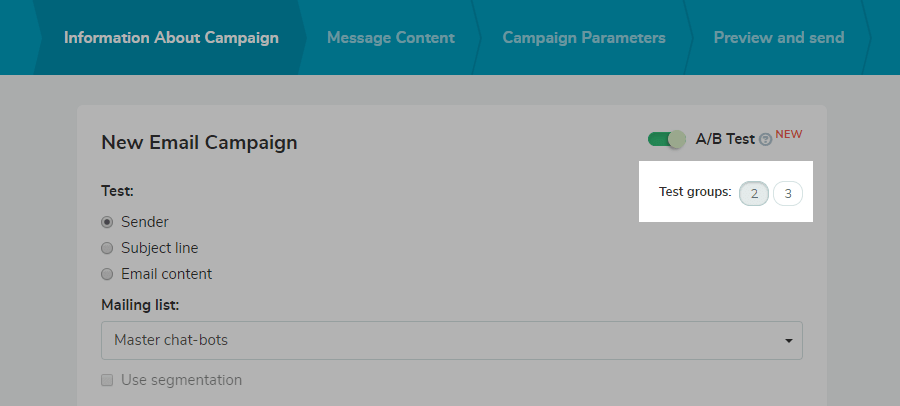Click the A/B Test label text
The height and width of the screenshot is (406, 900).
coord(725,139)
